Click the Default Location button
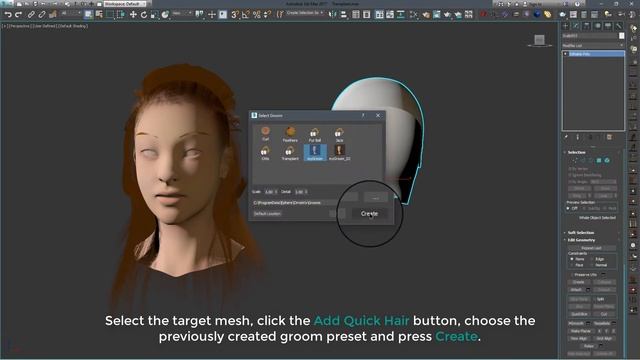Screen dimensions: 640x360 pos(267,213)
